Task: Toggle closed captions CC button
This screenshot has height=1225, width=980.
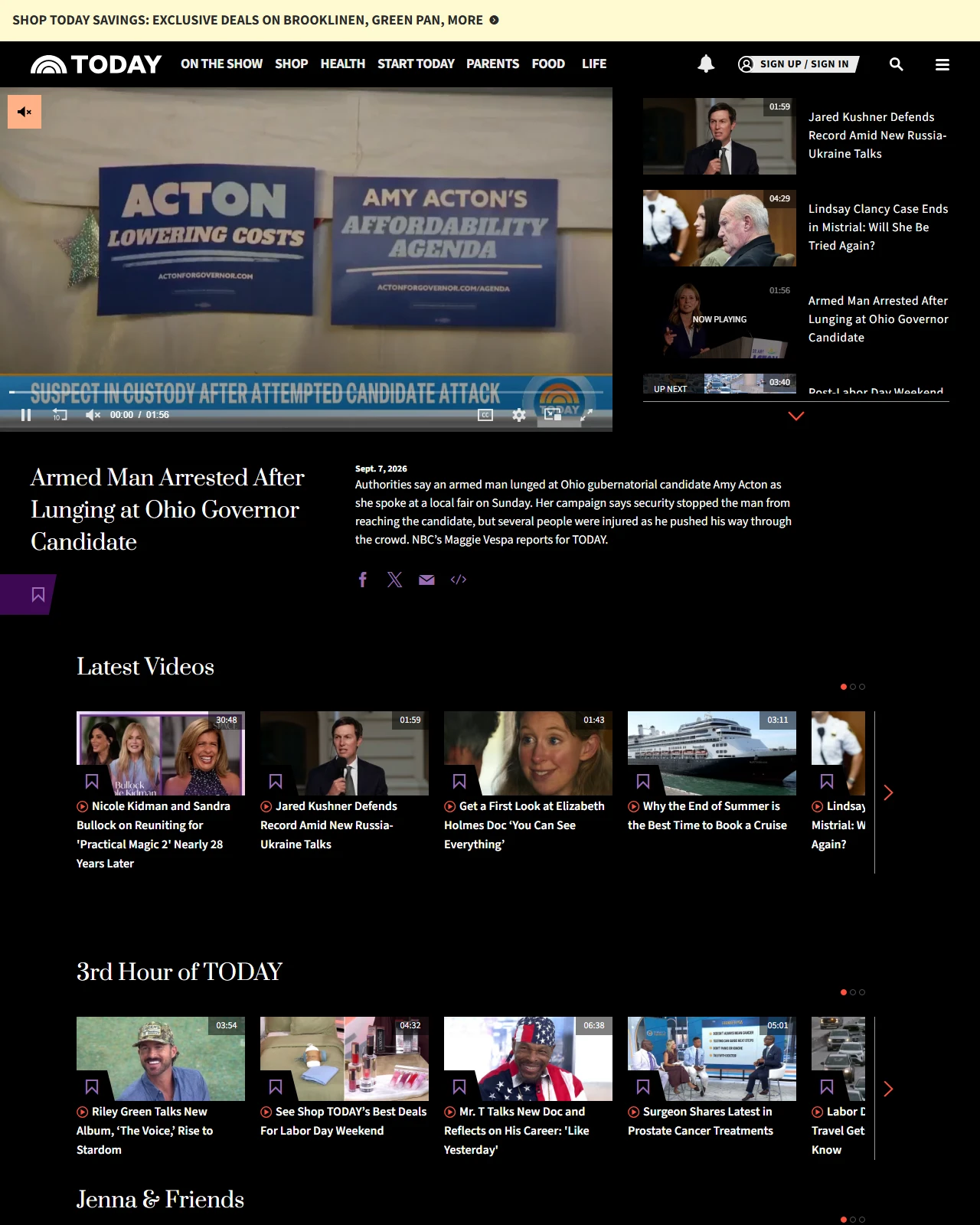Action: pos(485,415)
